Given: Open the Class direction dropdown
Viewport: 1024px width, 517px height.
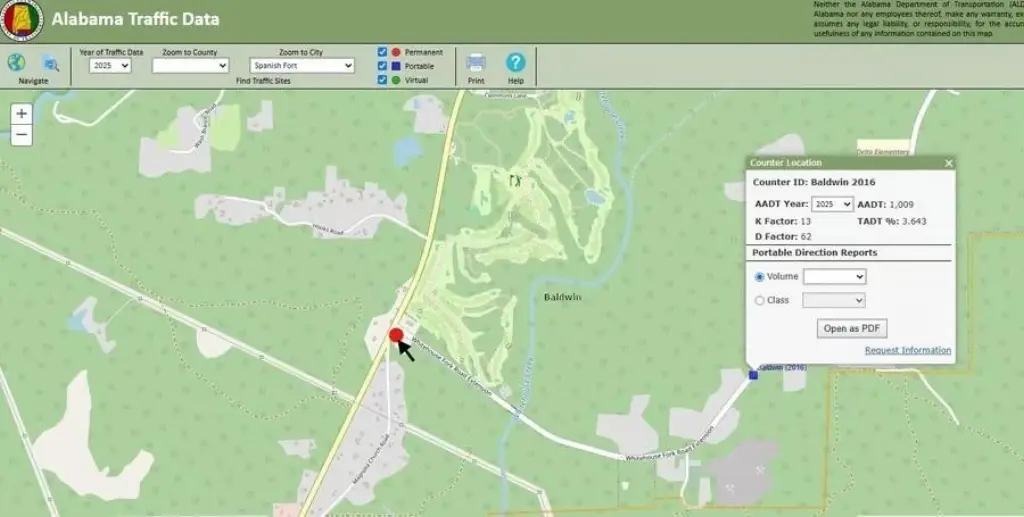Looking at the screenshot, I should [x=834, y=300].
